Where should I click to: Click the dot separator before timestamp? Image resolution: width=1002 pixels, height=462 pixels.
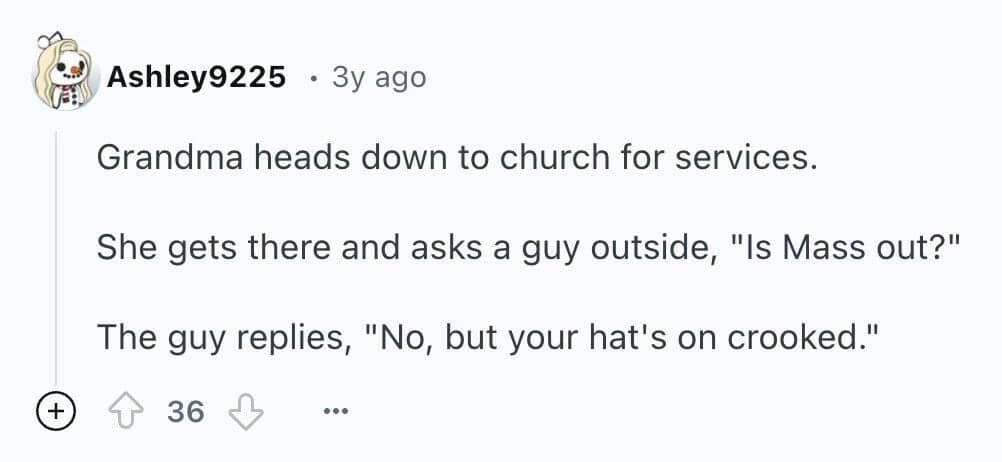click(313, 77)
